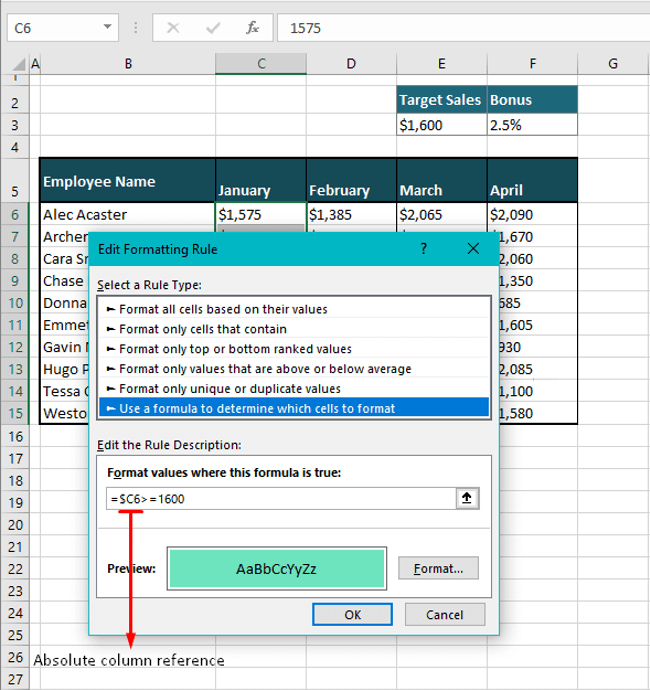The width and height of the screenshot is (650, 690).
Task: Click cell with $1,575 in January
Action: tap(261, 214)
